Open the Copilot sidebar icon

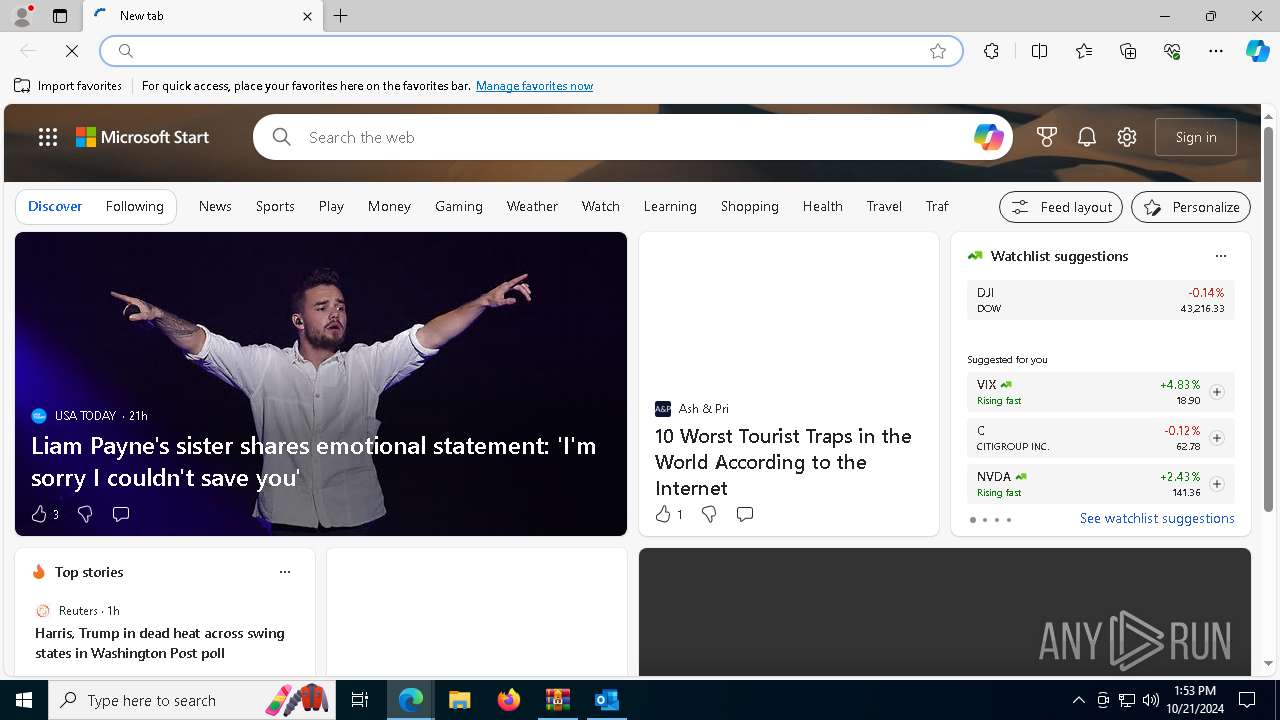[1257, 51]
